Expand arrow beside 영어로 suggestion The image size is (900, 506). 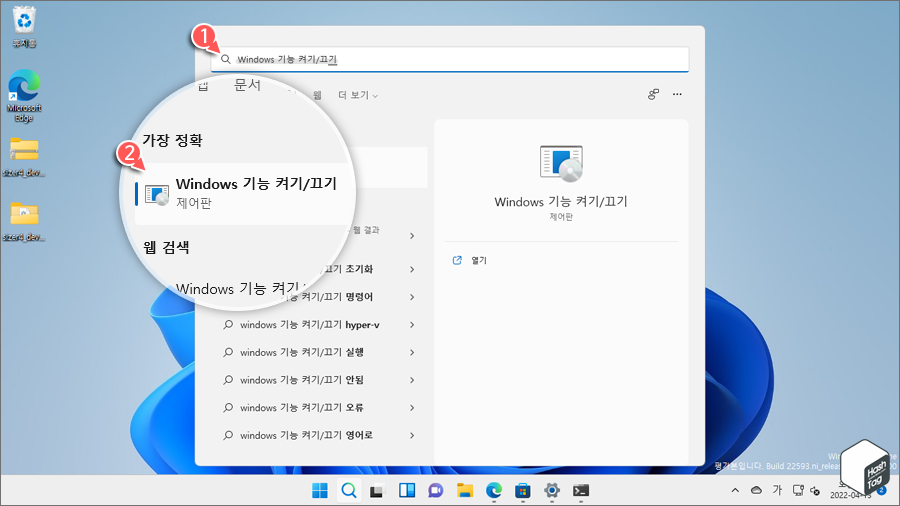(412, 435)
